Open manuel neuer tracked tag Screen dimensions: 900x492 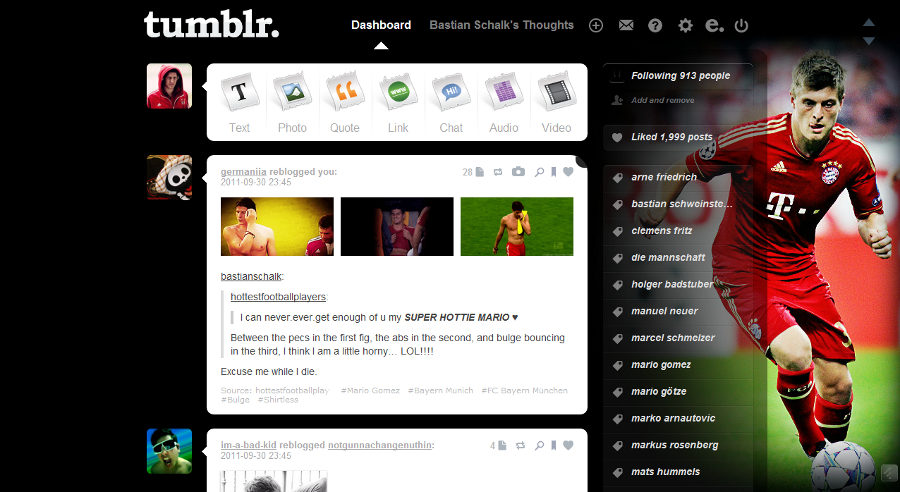point(664,311)
